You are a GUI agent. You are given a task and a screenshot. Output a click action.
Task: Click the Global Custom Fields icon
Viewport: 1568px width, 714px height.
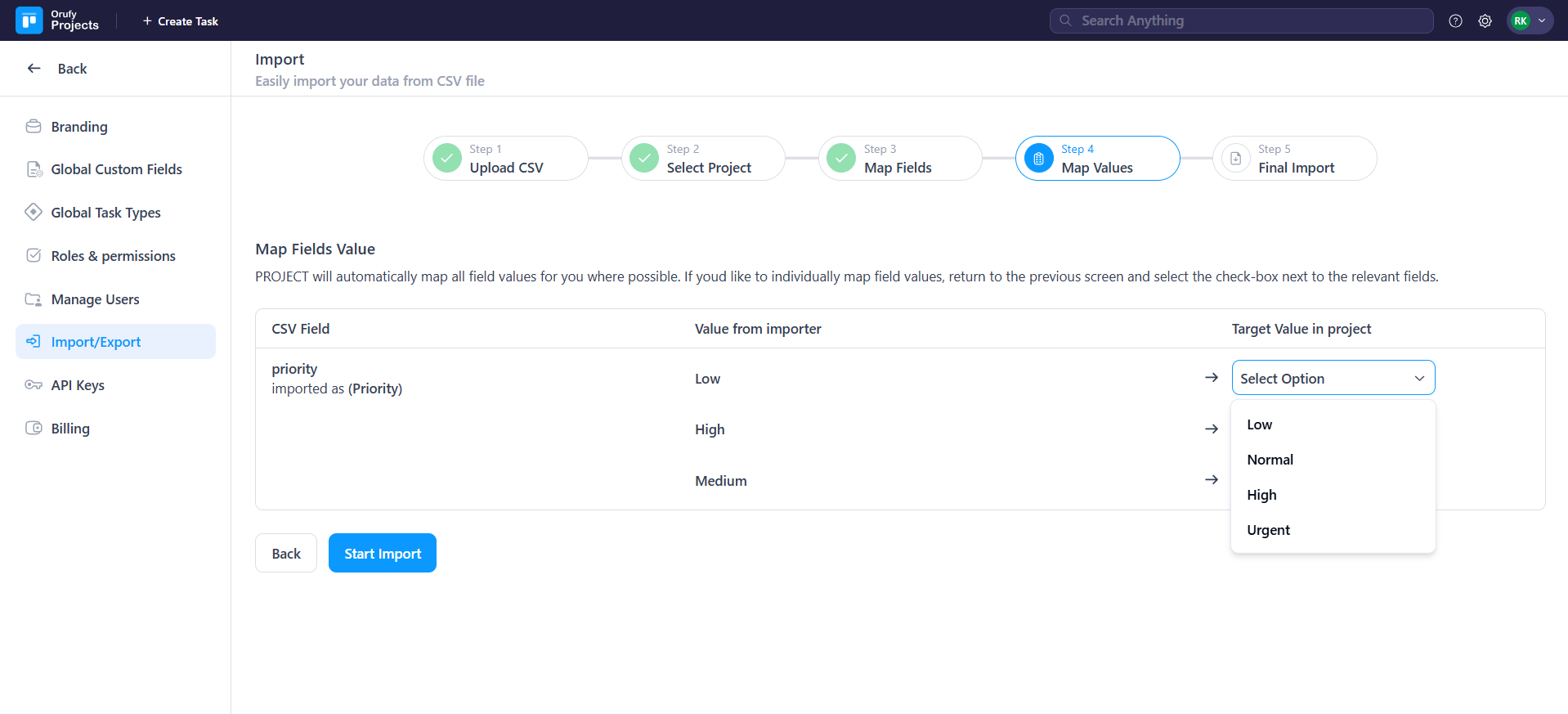point(34,169)
